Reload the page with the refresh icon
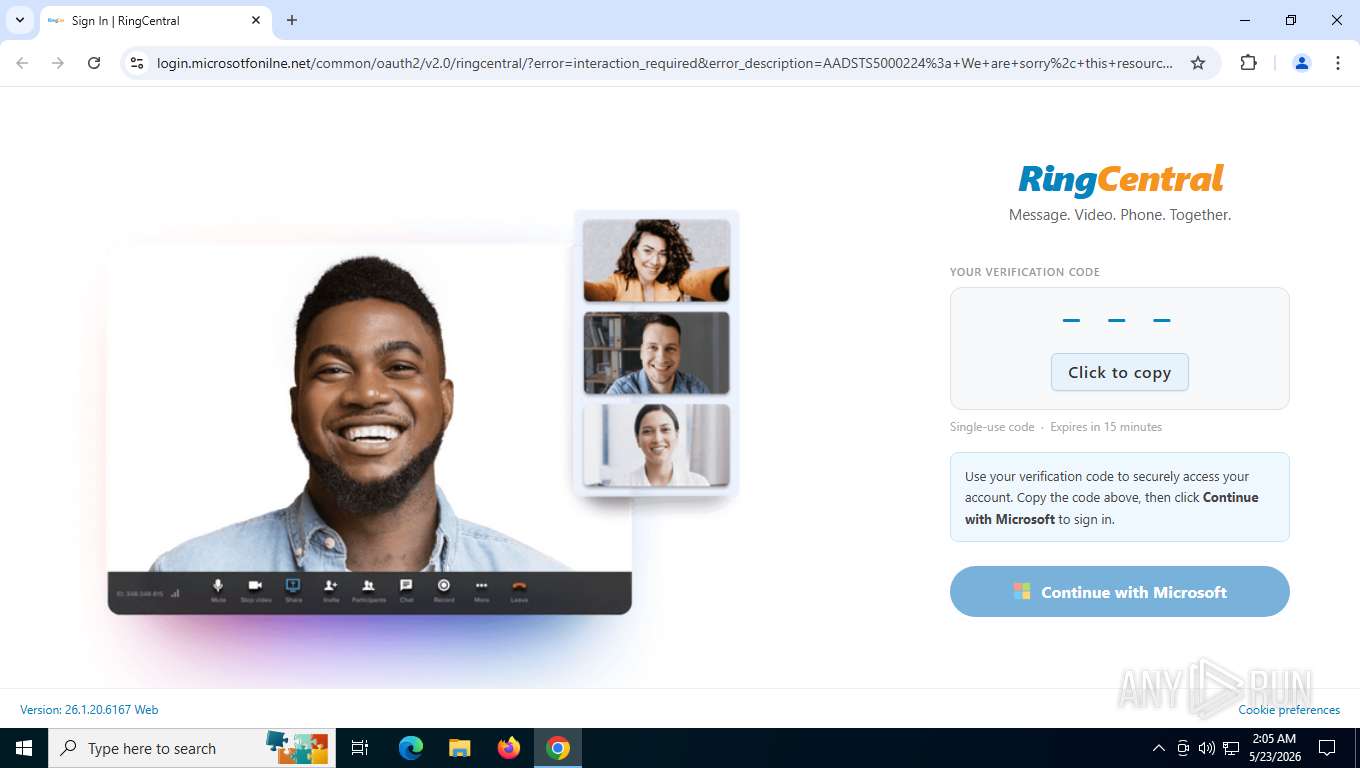Image resolution: width=1360 pixels, height=768 pixels. click(94, 63)
